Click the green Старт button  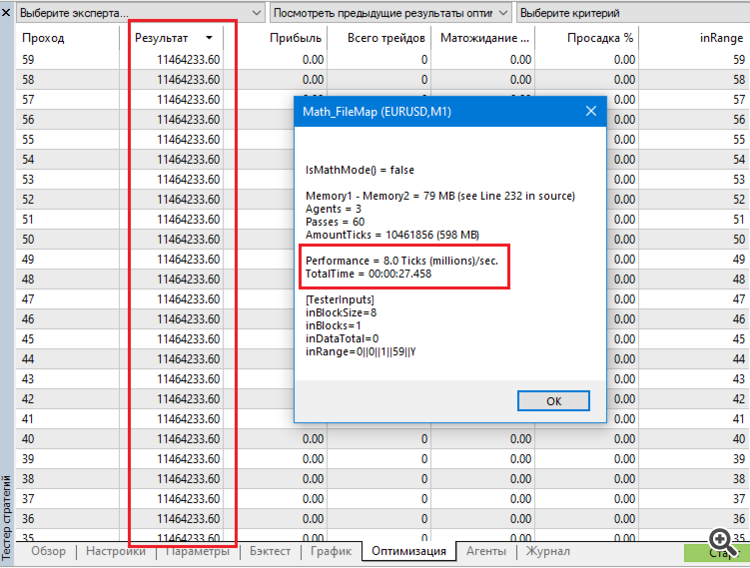[x=716, y=553]
